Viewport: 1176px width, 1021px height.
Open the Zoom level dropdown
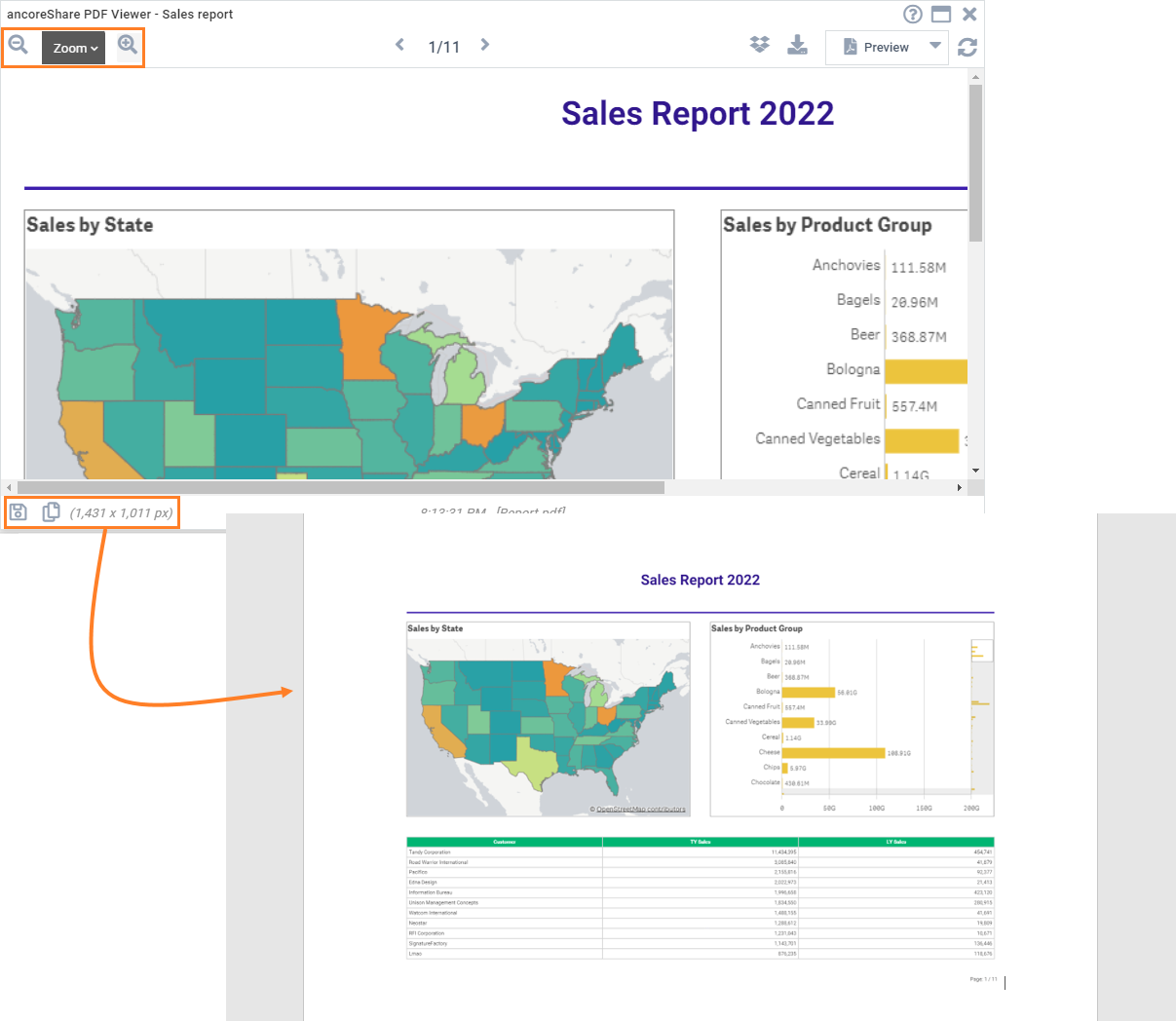tap(74, 48)
